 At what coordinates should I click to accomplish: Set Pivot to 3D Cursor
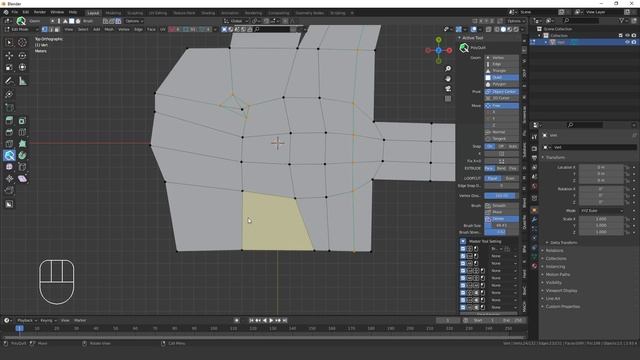tap(502, 98)
